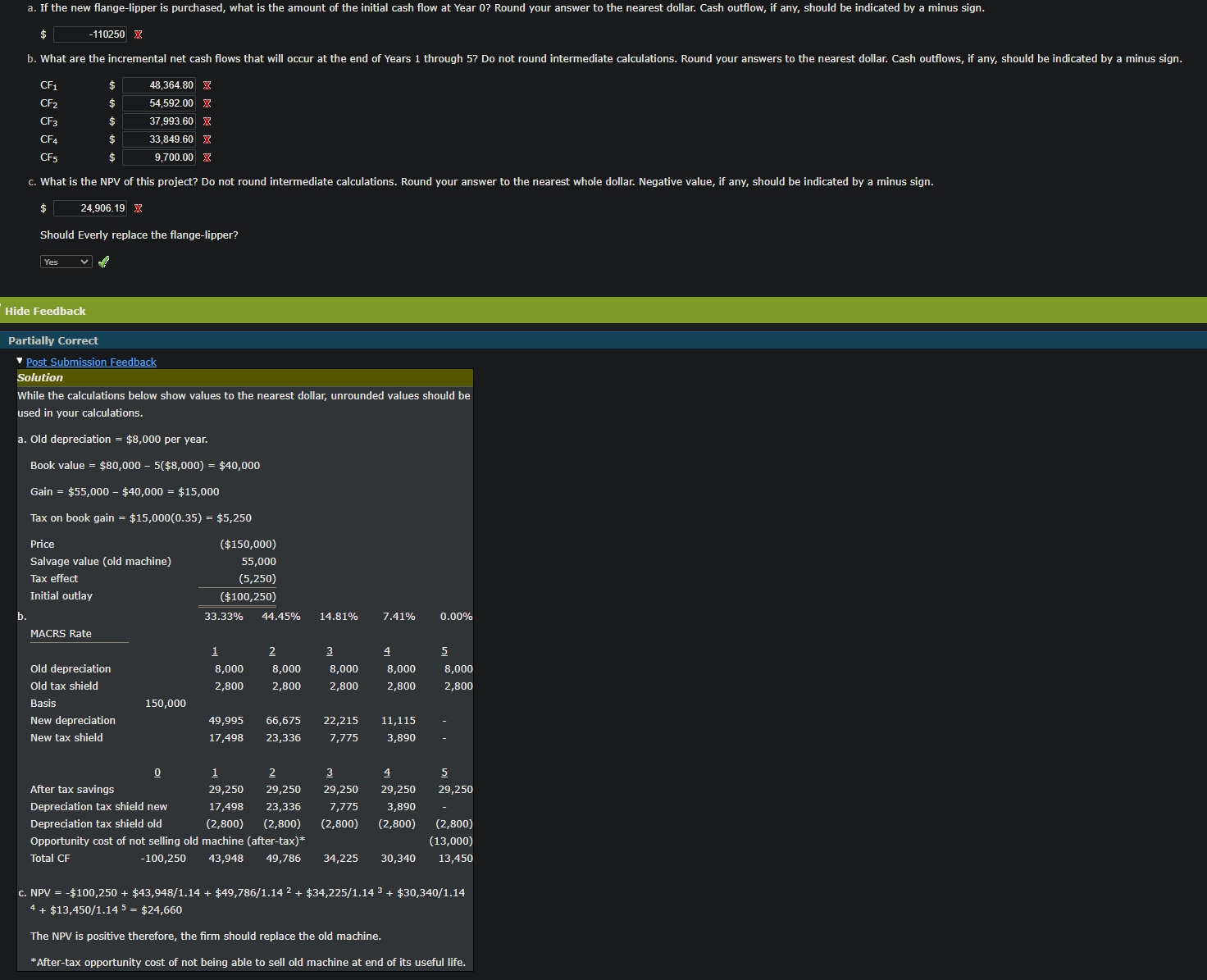The width and height of the screenshot is (1207, 980).
Task: Focus the CF4 input showing 33,849.60
Action: point(159,139)
